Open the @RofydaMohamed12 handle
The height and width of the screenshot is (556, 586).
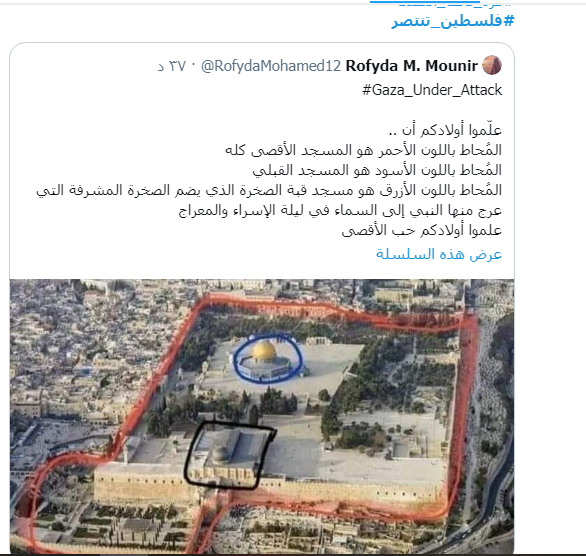tap(271, 66)
